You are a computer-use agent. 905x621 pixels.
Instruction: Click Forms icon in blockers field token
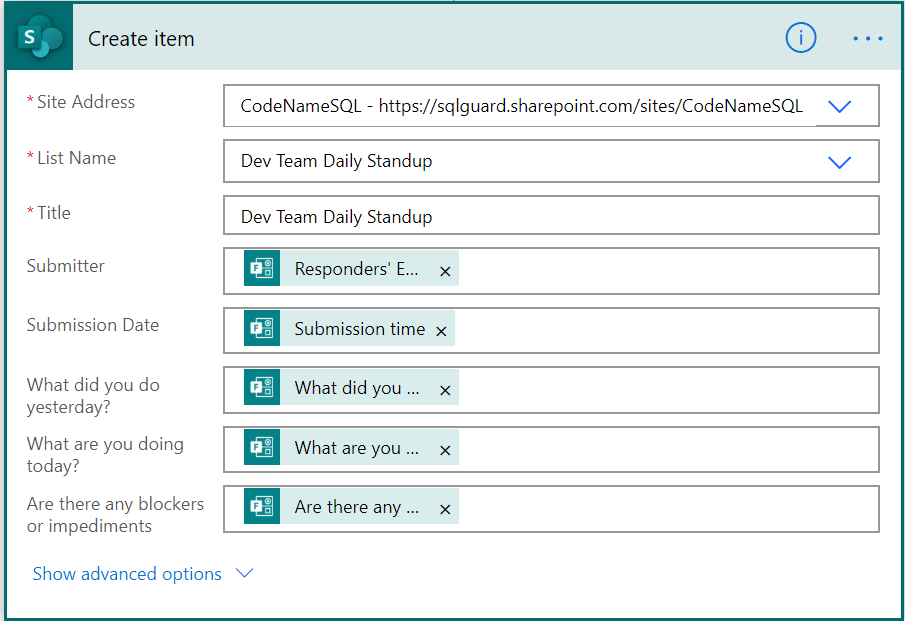pyautogui.click(x=262, y=507)
